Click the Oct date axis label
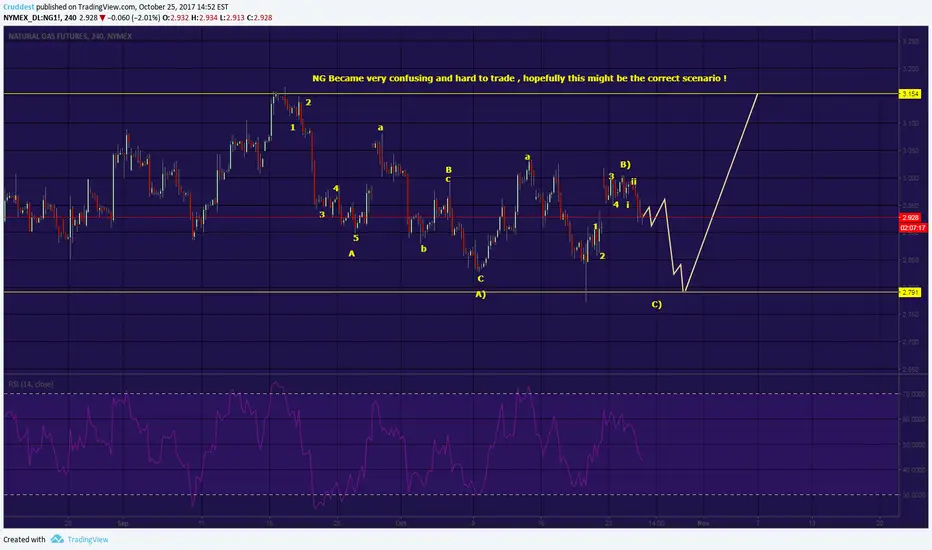Screen dimensions: 932x550 click(401, 523)
